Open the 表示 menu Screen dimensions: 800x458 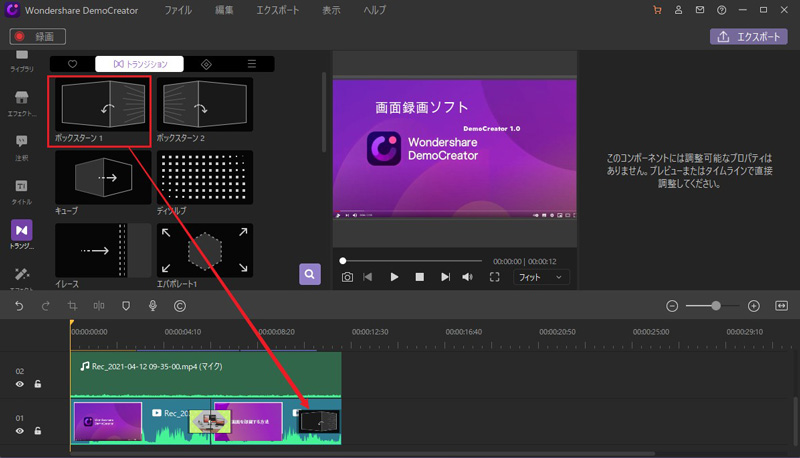[331, 10]
